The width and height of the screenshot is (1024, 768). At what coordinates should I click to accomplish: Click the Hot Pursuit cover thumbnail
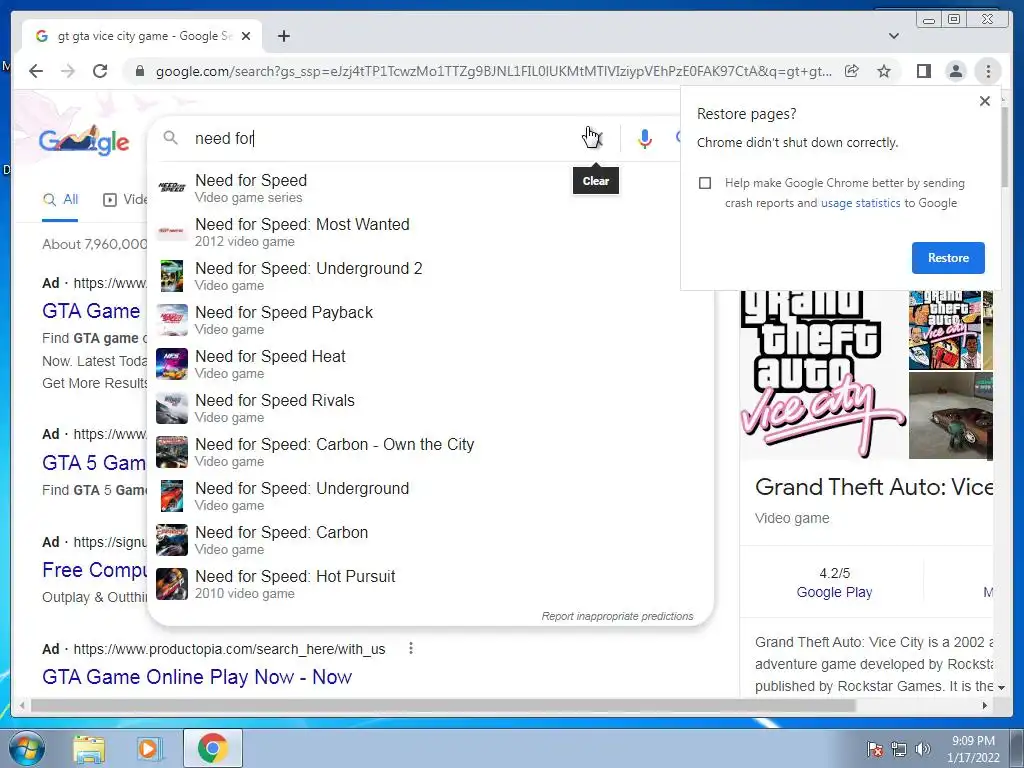click(x=172, y=584)
